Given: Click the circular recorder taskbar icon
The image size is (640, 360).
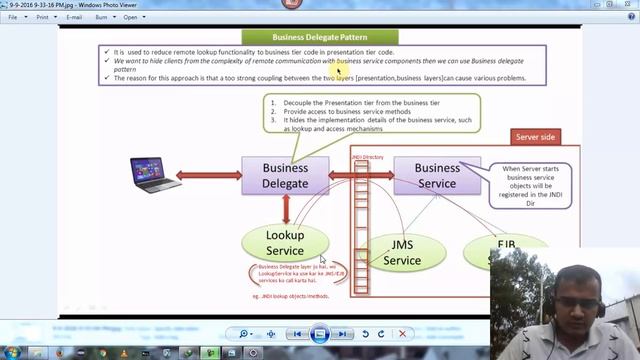Looking at the screenshot, I should [253, 353].
